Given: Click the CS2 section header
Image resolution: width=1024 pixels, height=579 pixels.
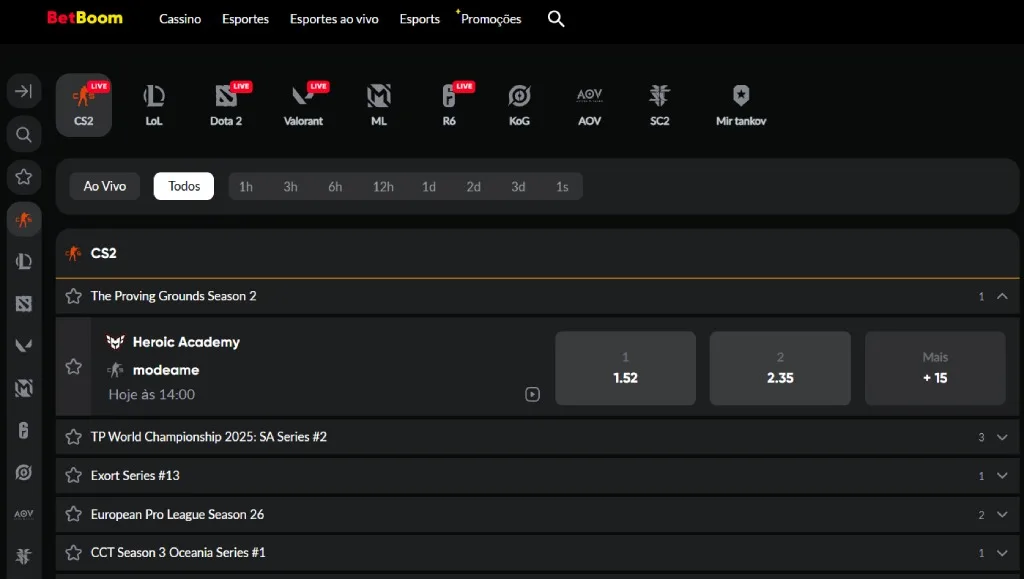Looking at the screenshot, I should coord(537,253).
